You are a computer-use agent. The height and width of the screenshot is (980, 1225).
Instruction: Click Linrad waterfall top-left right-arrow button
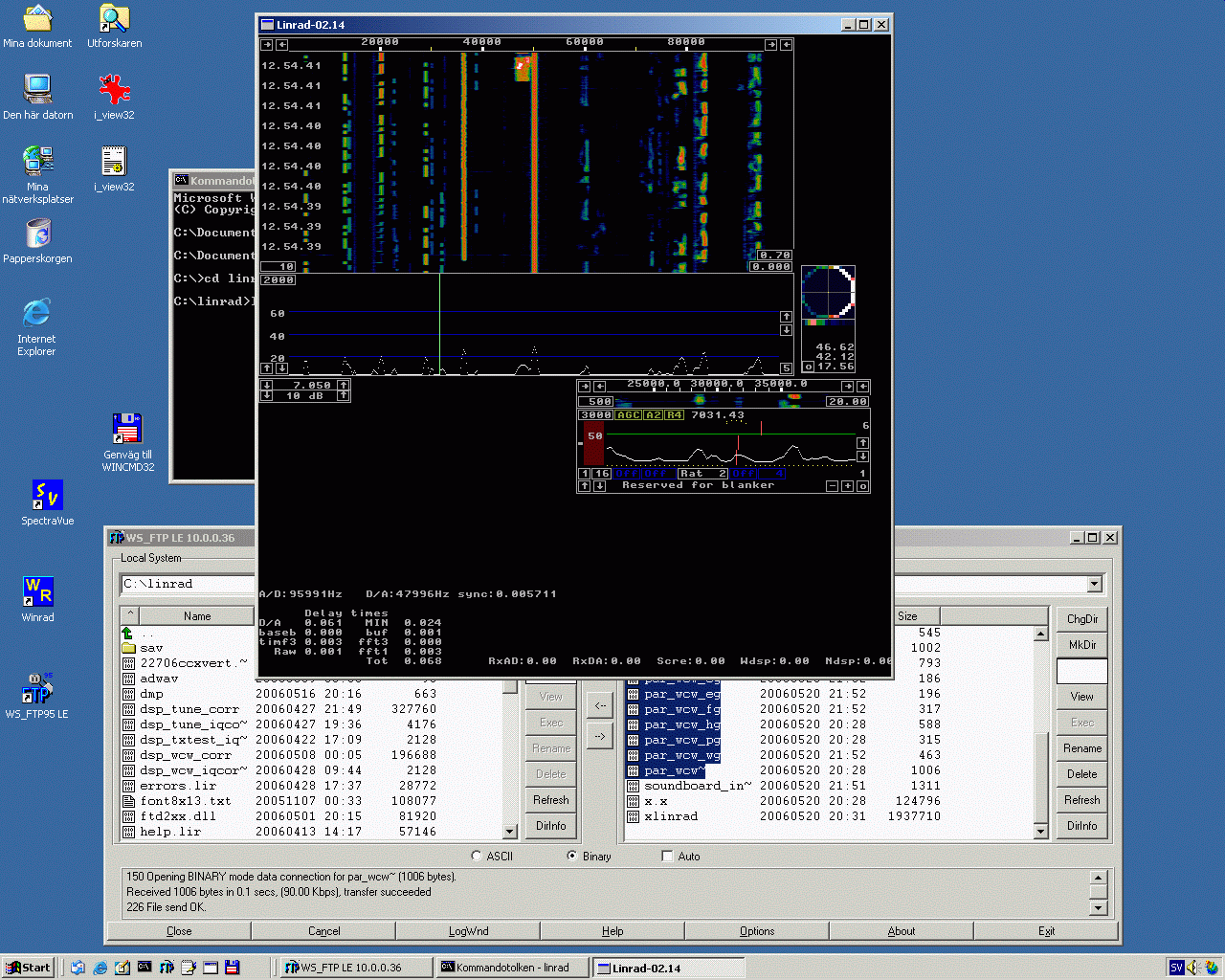point(267,44)
